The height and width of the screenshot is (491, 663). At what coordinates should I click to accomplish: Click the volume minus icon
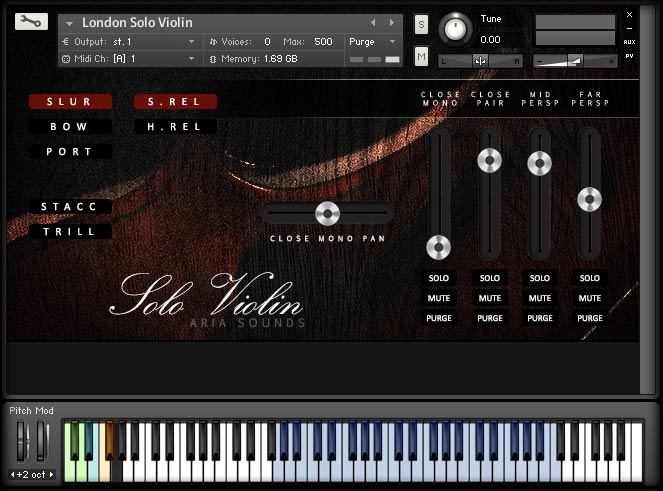tap(539, 62)
